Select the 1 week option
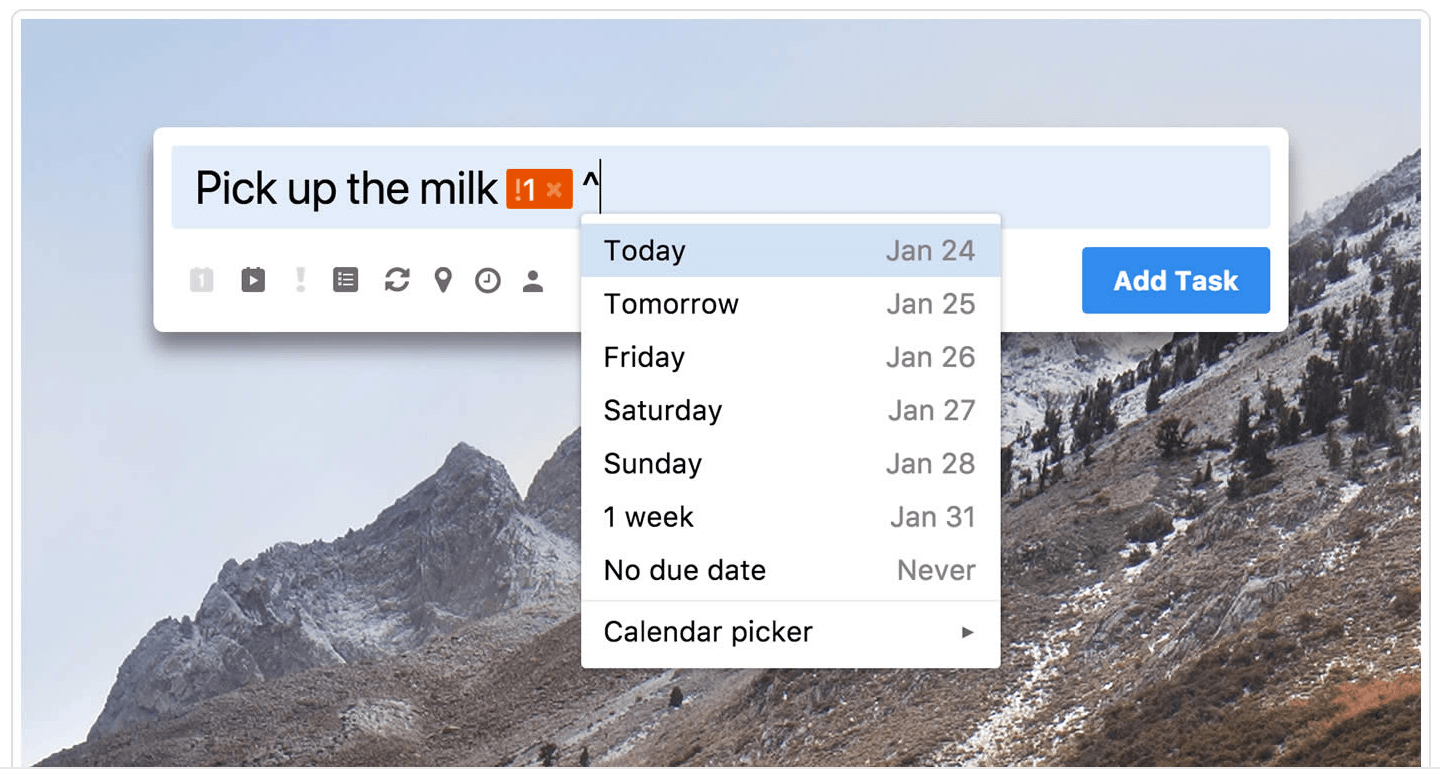This screenshot has width=1440, height=782. tap(790, 517)
